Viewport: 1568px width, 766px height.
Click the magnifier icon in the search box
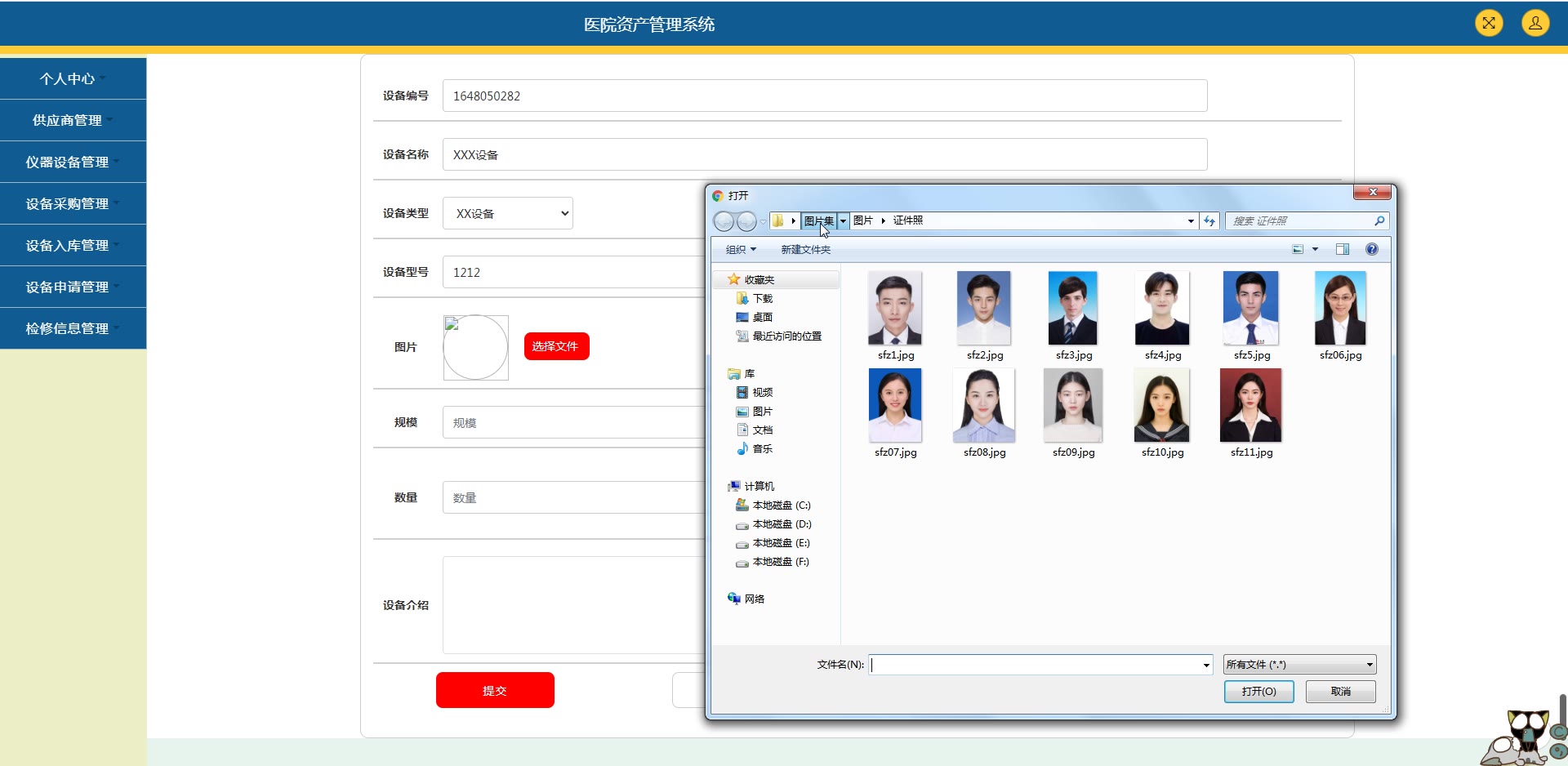coord(1379,220)
